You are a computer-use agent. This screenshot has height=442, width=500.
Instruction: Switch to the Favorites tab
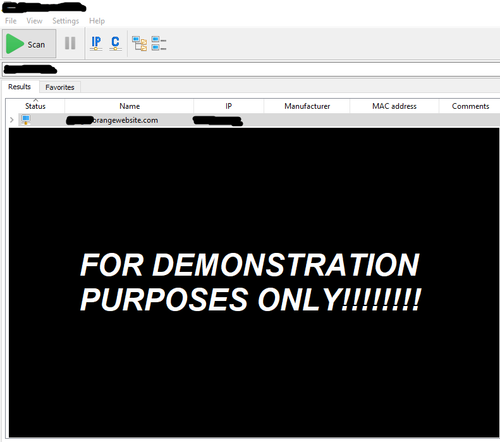pyautogui.click(x=60, y=87)
